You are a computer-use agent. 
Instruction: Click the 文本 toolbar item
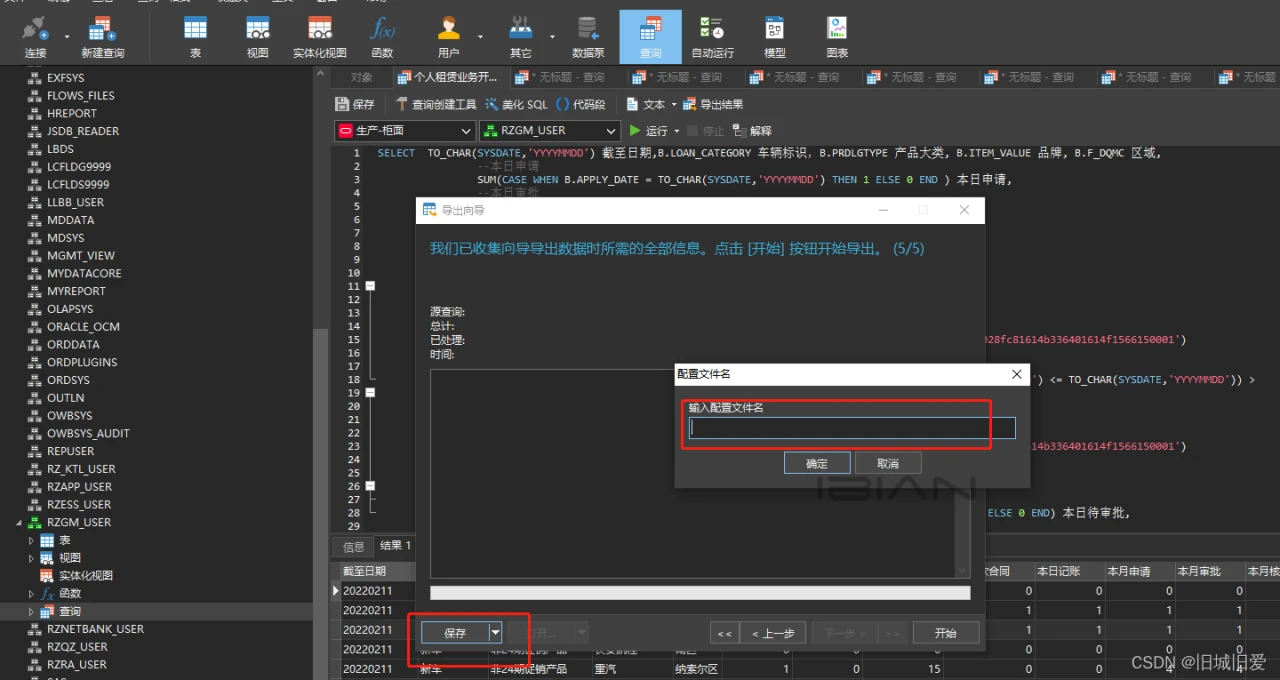pyautogui.click(x=645, y=104)
